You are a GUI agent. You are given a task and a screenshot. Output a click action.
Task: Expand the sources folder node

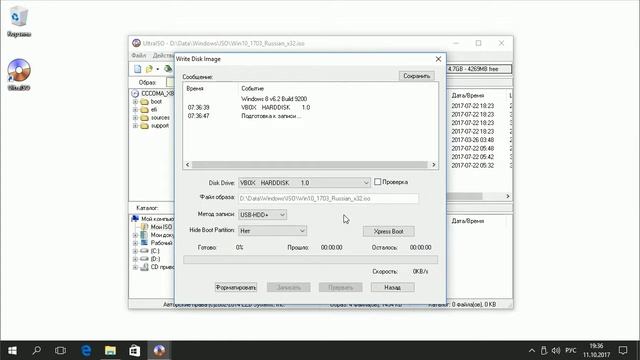pyautogui.click(x=135, y=118)
